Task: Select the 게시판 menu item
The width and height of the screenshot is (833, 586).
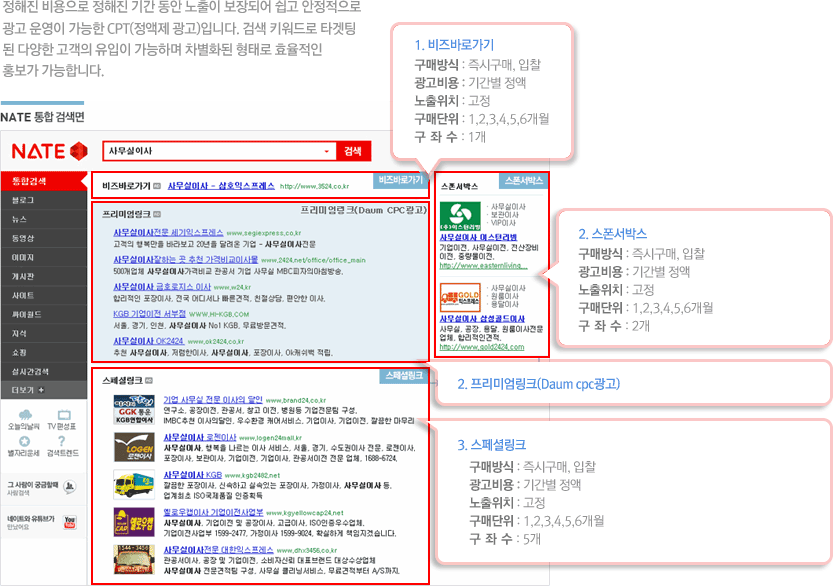Action: (x=44, y=276)
